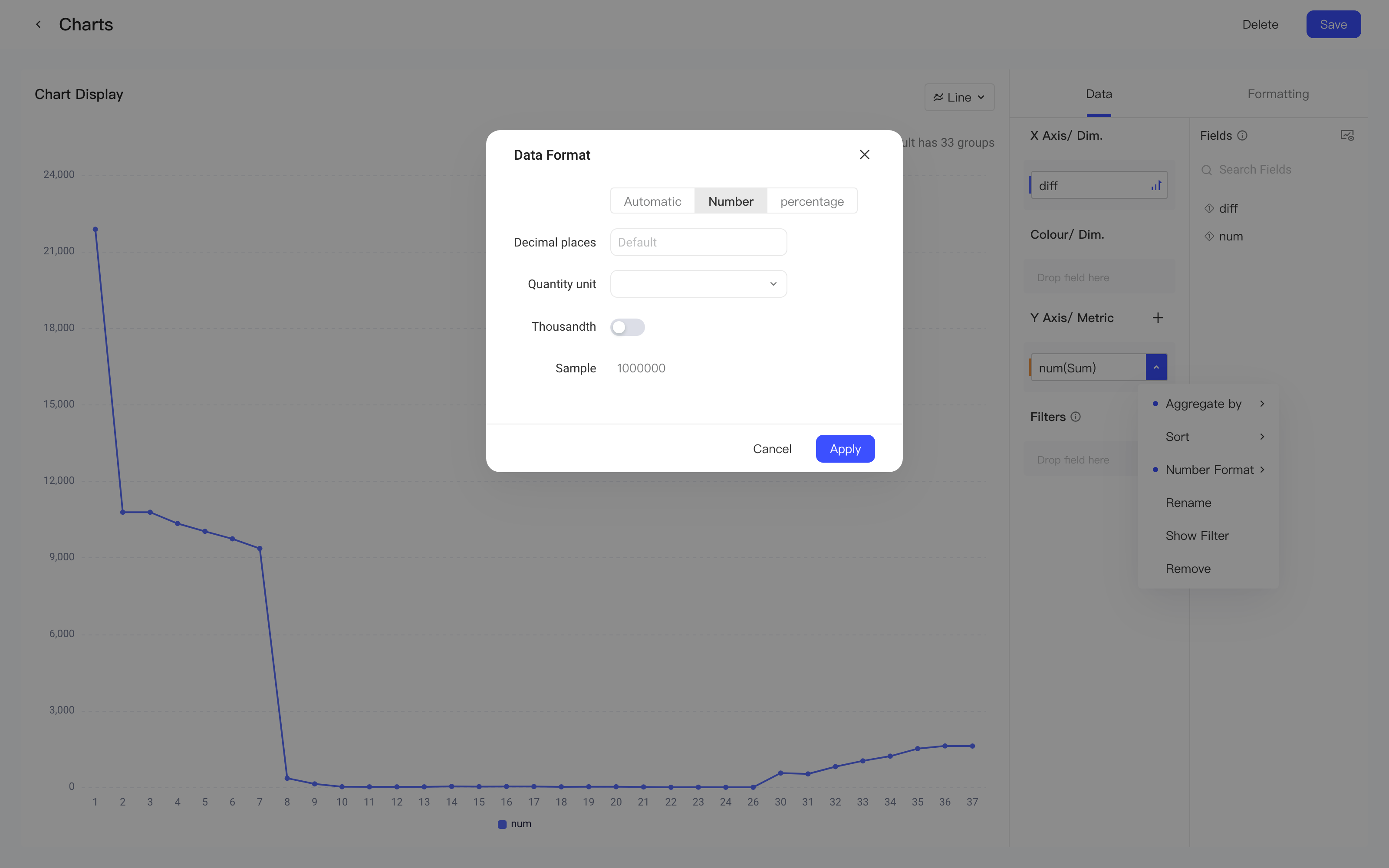Viewport: 1389px width, 868px height.
Task: Click the line chart icon in type selector
Action: [x=938, y=98]
